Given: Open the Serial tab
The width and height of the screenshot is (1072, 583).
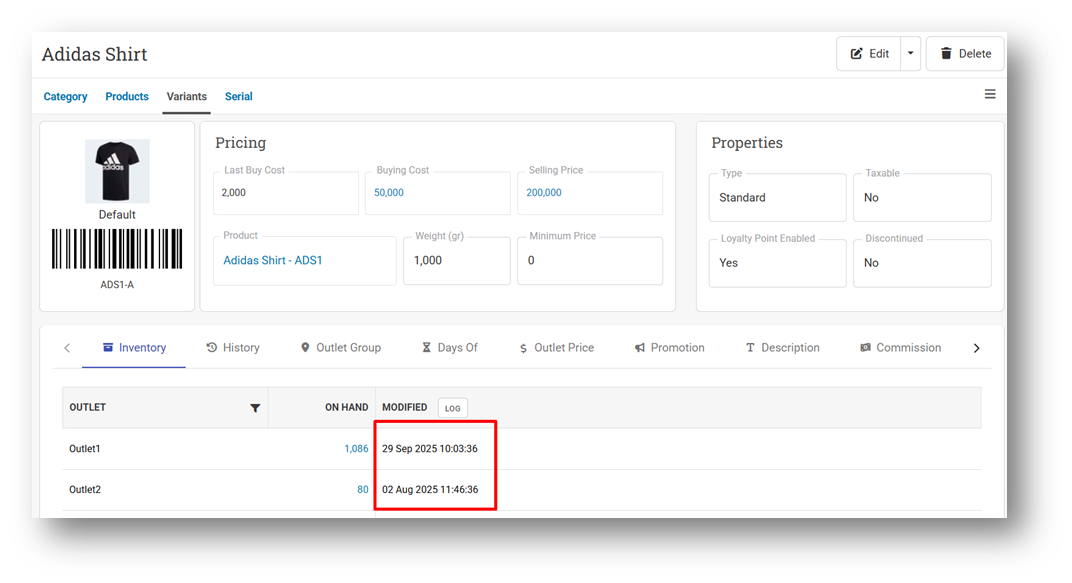Looking at the screenshot, I should (239, 96).
